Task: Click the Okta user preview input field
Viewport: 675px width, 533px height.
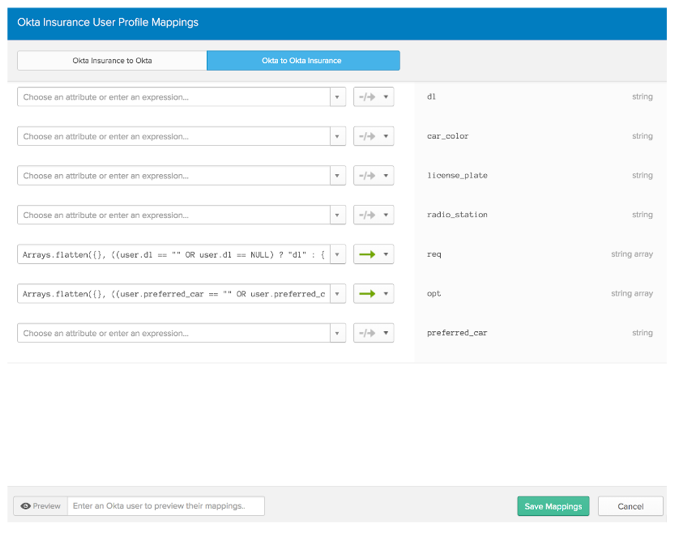Action: [x=165, y=506]
